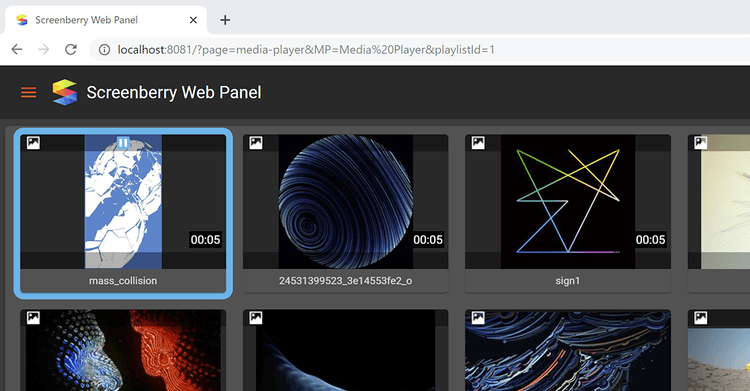Reload the current page
This screenshot has width=750, height=391.
point(71,49)
